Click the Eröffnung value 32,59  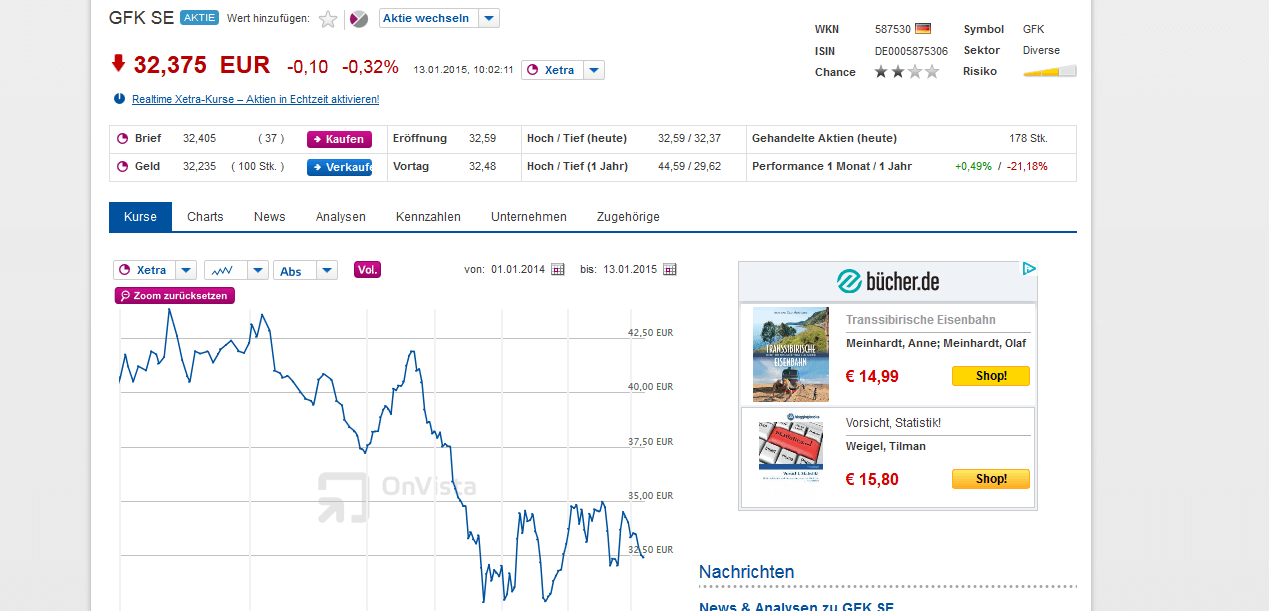(482, 138)
